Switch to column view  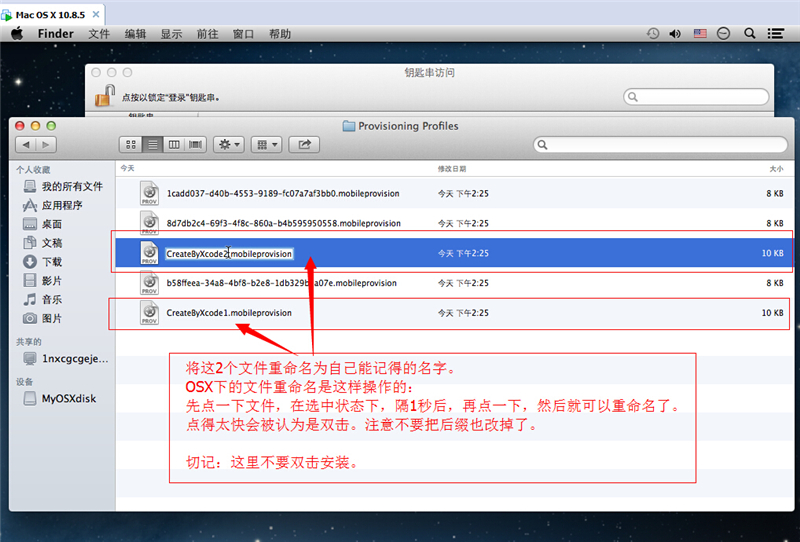click(x=174, y=145)
